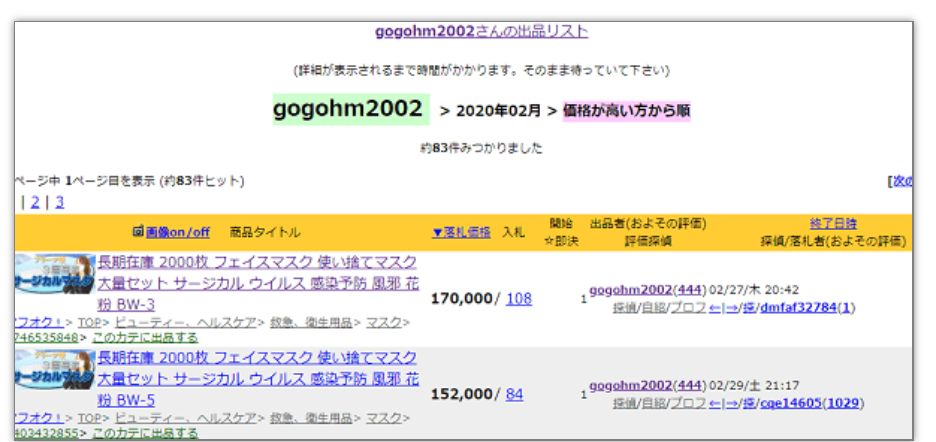
Task: Click 探偵 link in the 152,000 row
Action: click(624, 403)
